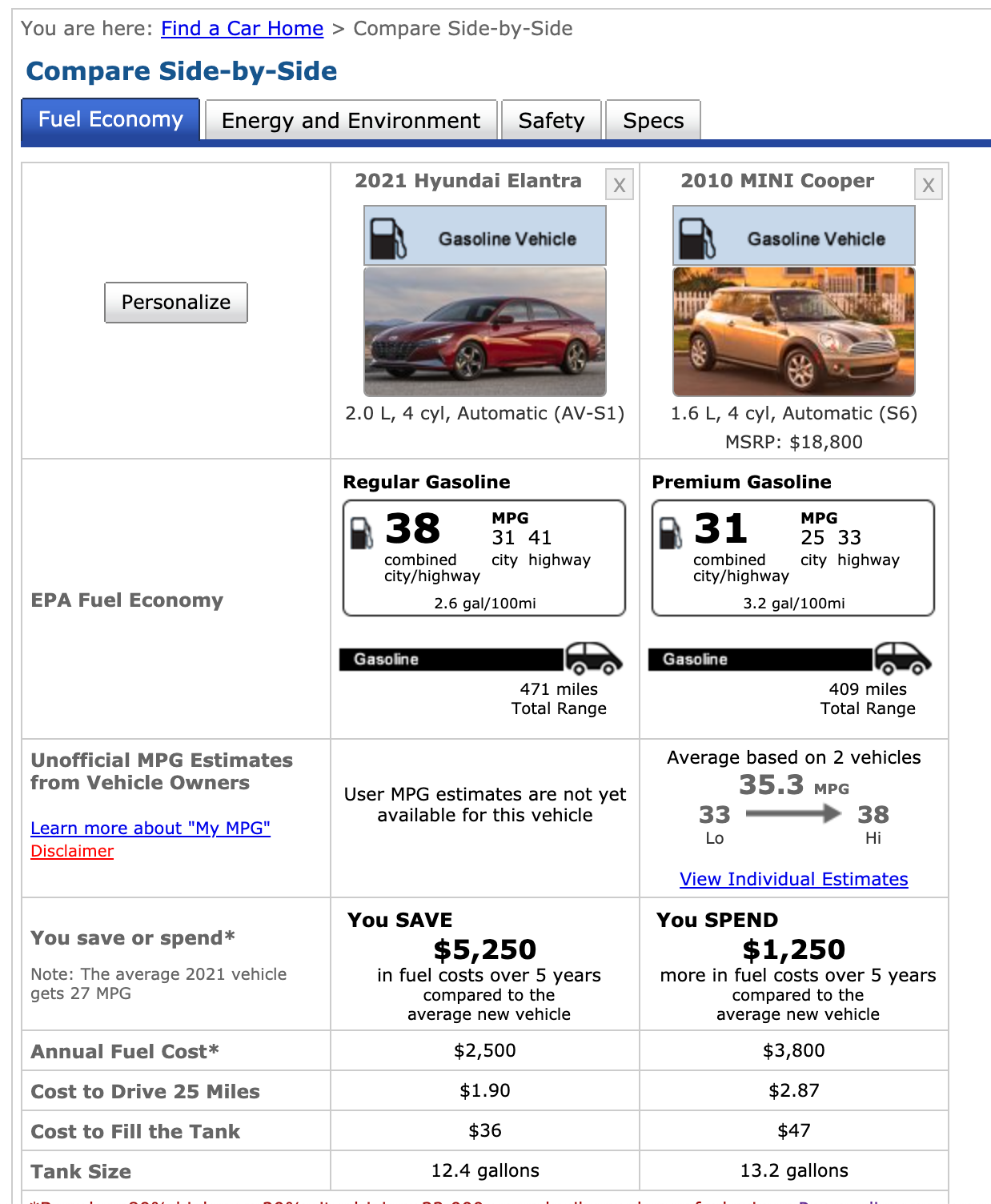
Task: Click the "Average based on 2 vehicles" text
Action: click(794, 757)
